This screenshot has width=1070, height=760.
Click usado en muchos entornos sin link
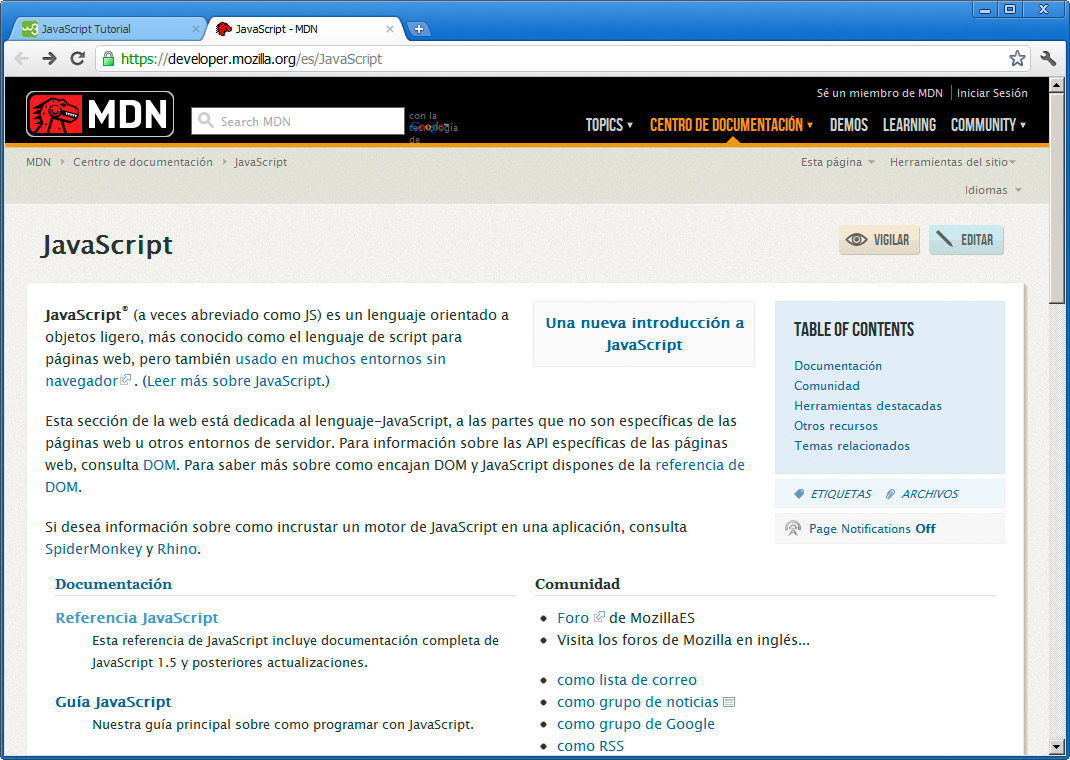pyautogui.click(x=341, y=359)
